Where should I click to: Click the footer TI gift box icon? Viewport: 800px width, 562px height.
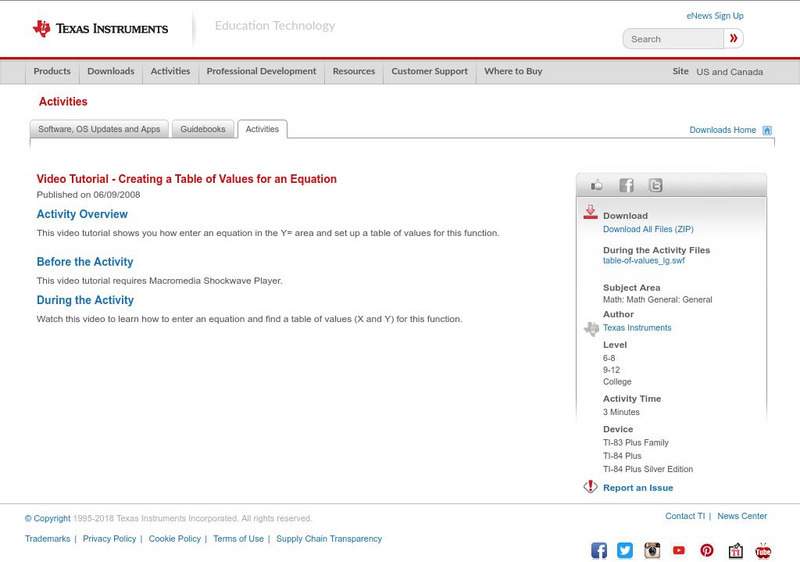point(735,550)
